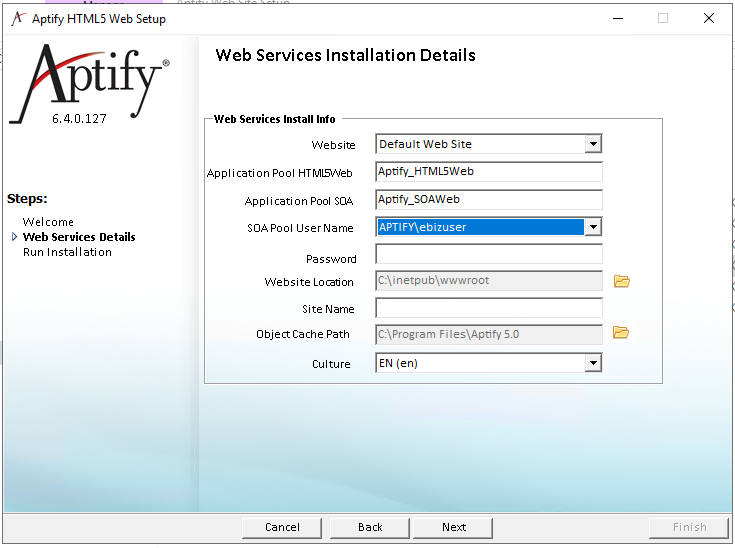Browse for Object Cache Path folder

coord(621,332)
